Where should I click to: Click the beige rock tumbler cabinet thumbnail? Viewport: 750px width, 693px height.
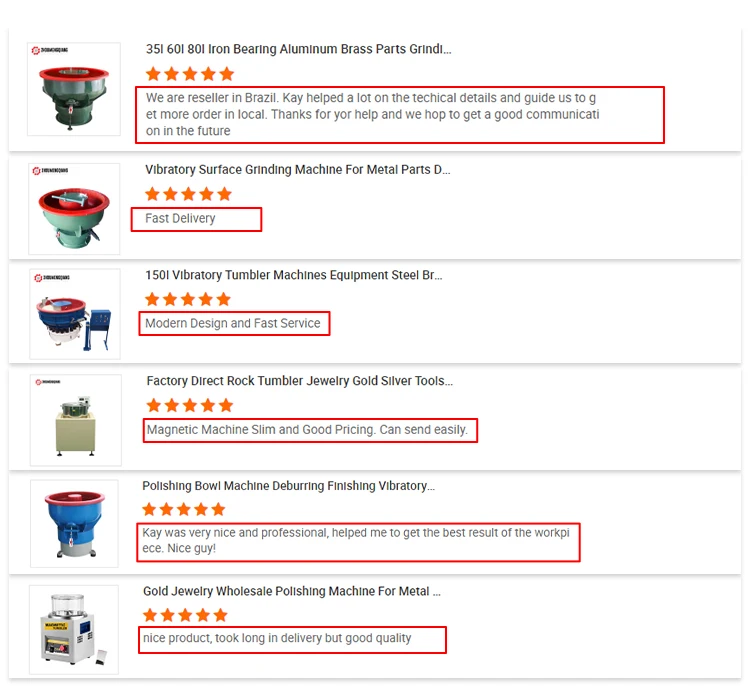pos(74,420)
